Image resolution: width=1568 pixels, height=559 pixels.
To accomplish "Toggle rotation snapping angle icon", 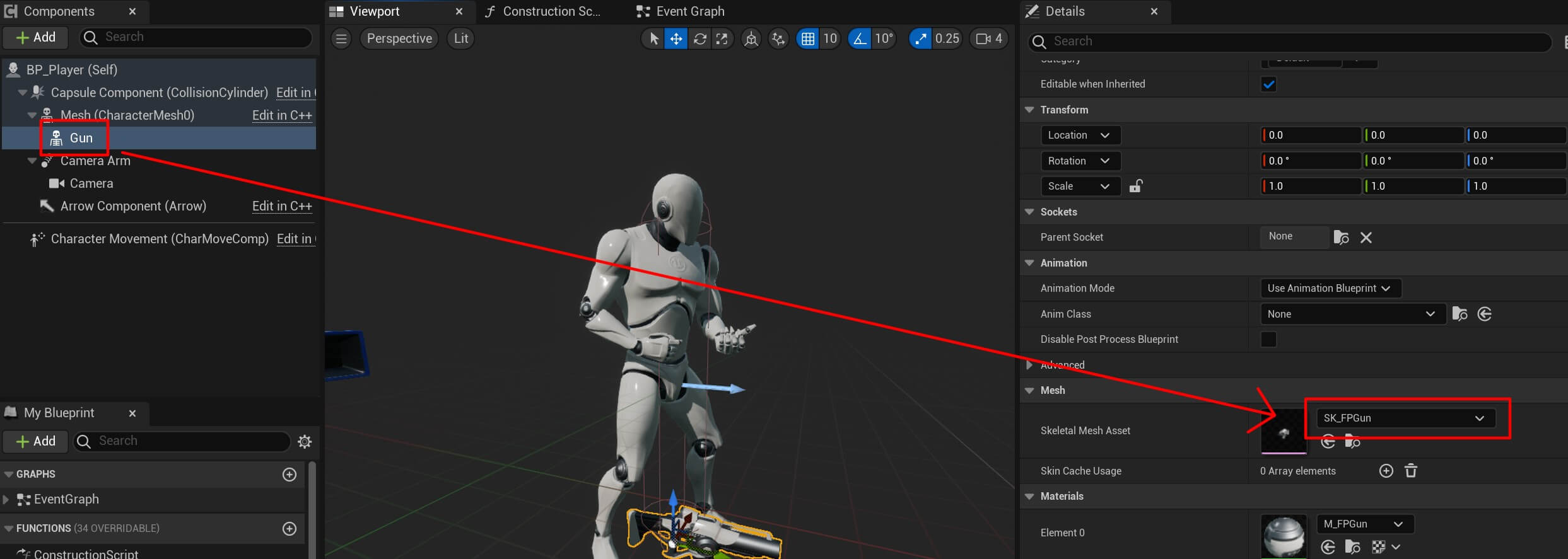I will pos(859,39).
